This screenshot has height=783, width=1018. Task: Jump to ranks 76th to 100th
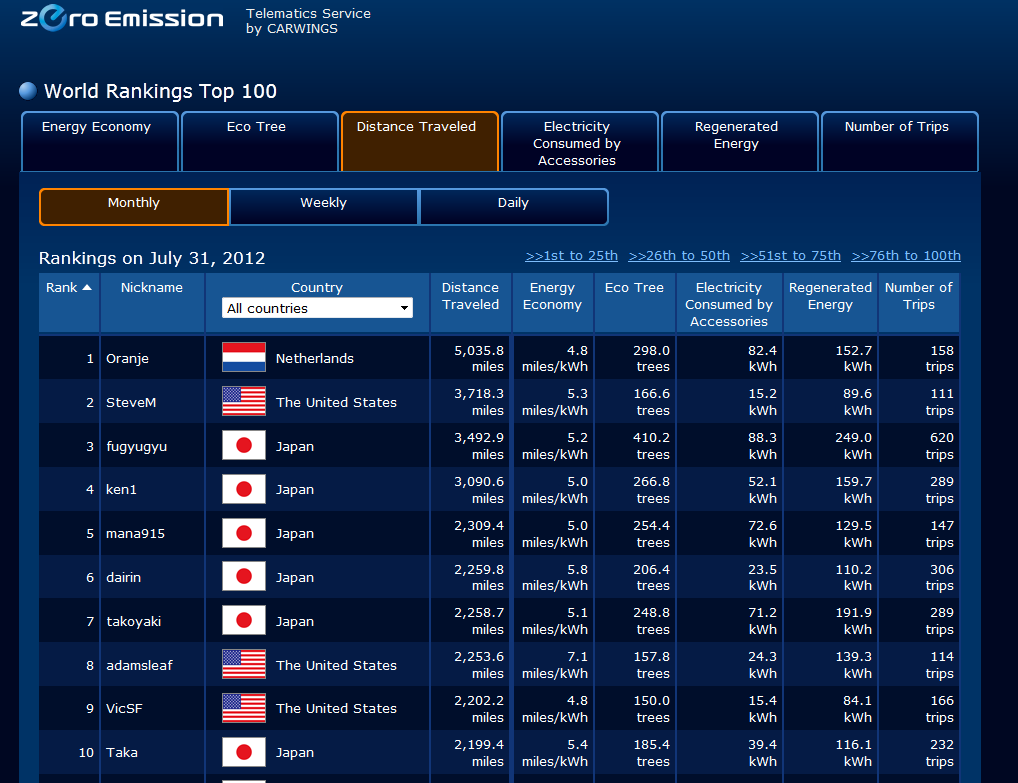coord(905,255)
